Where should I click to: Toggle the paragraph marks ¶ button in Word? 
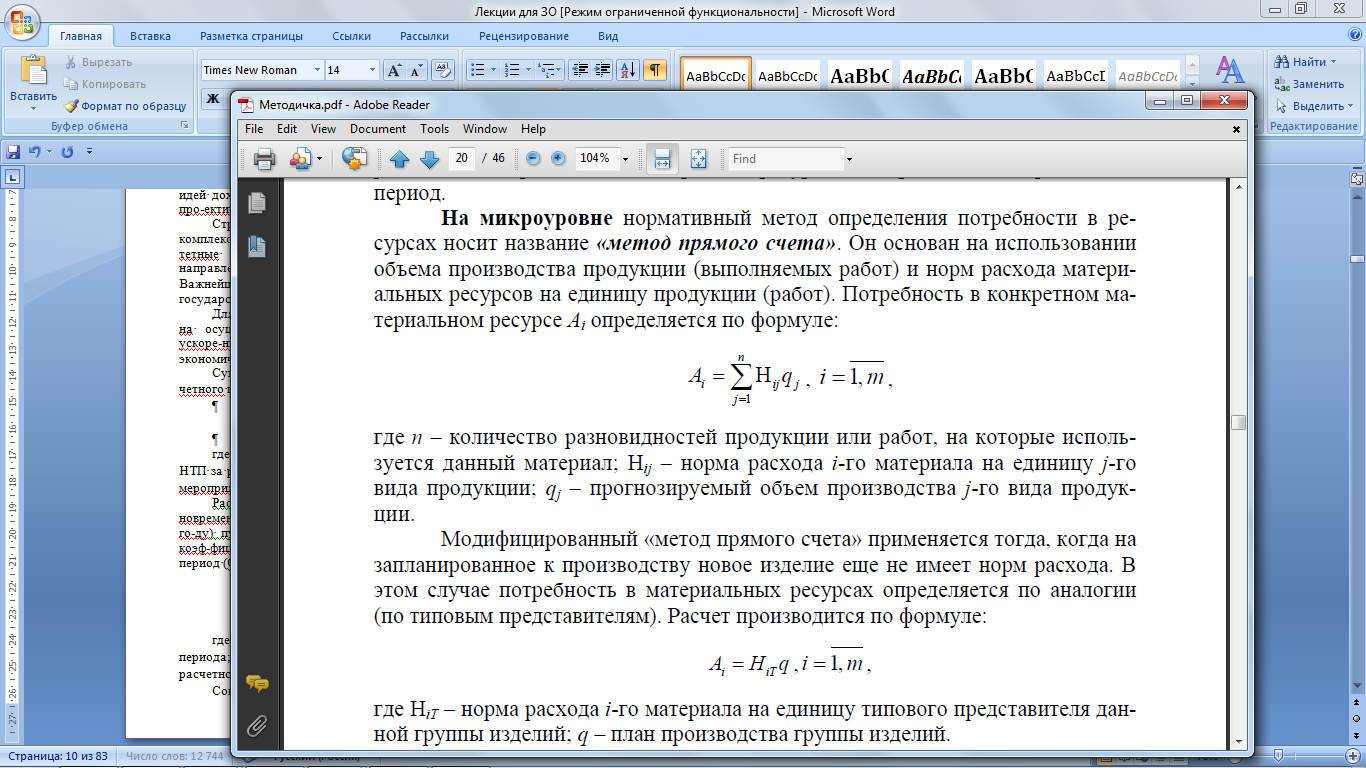click(654, 70)
